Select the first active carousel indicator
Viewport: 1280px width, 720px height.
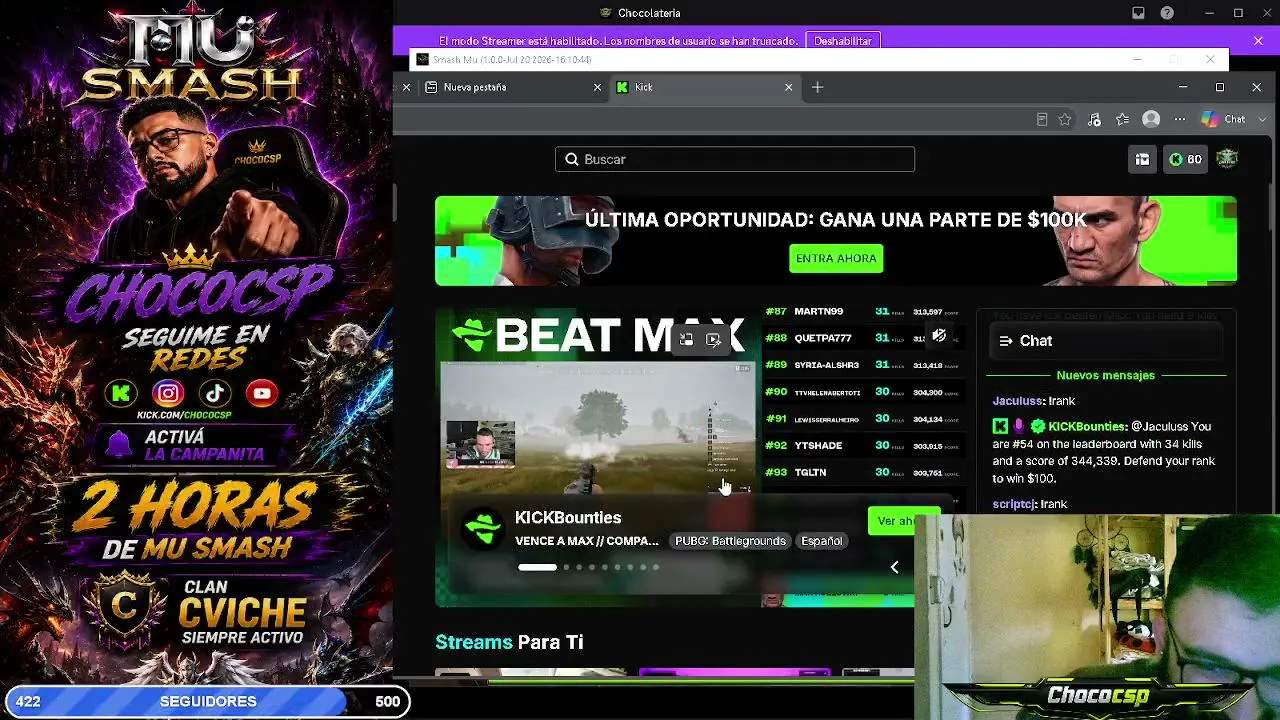pos(537,567)
